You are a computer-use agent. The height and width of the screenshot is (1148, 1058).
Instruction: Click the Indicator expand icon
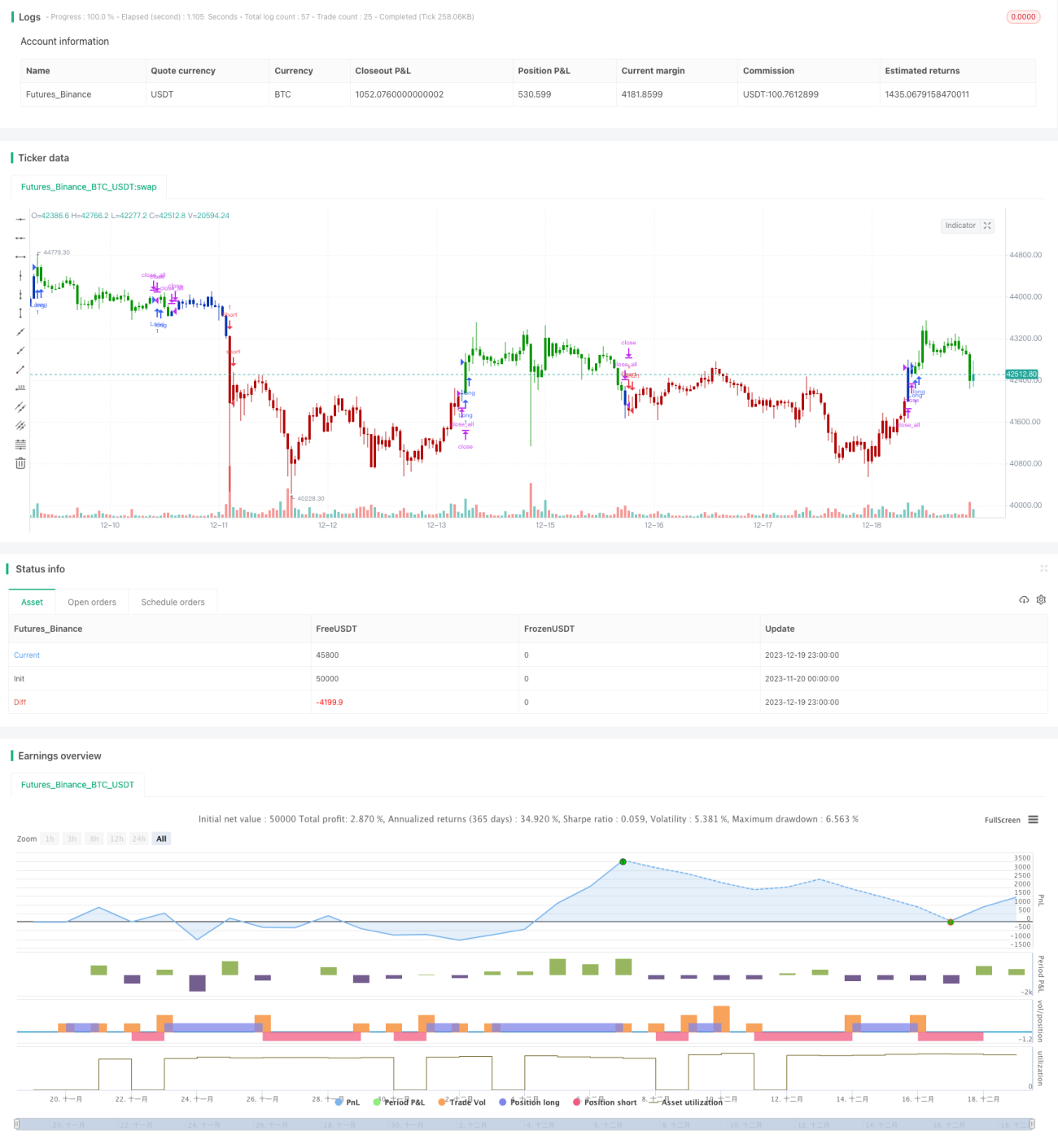987,226
